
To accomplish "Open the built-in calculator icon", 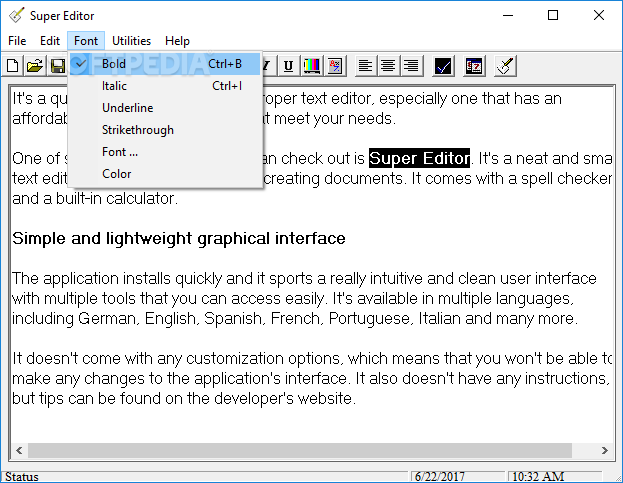I will pyautogui.click(x=474, y=66).
